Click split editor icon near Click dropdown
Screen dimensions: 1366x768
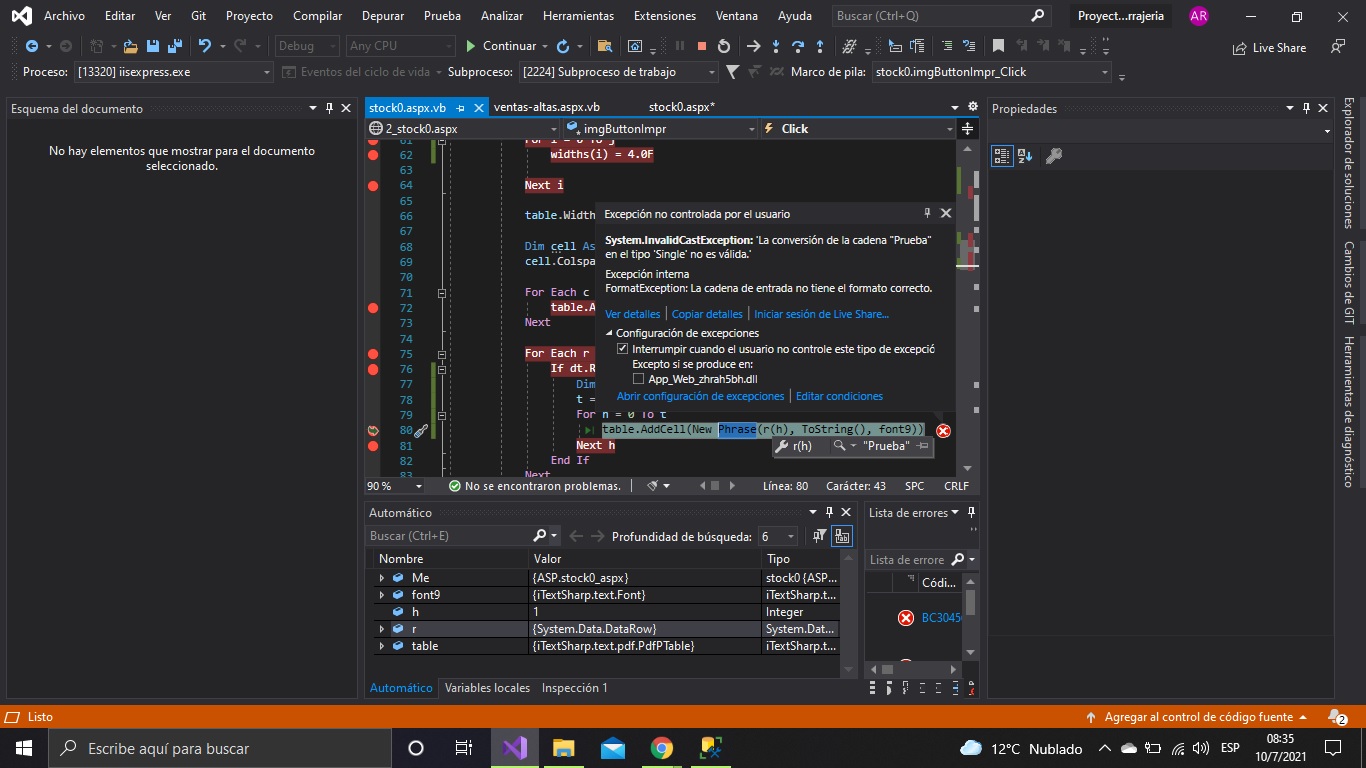pos(967,129)
